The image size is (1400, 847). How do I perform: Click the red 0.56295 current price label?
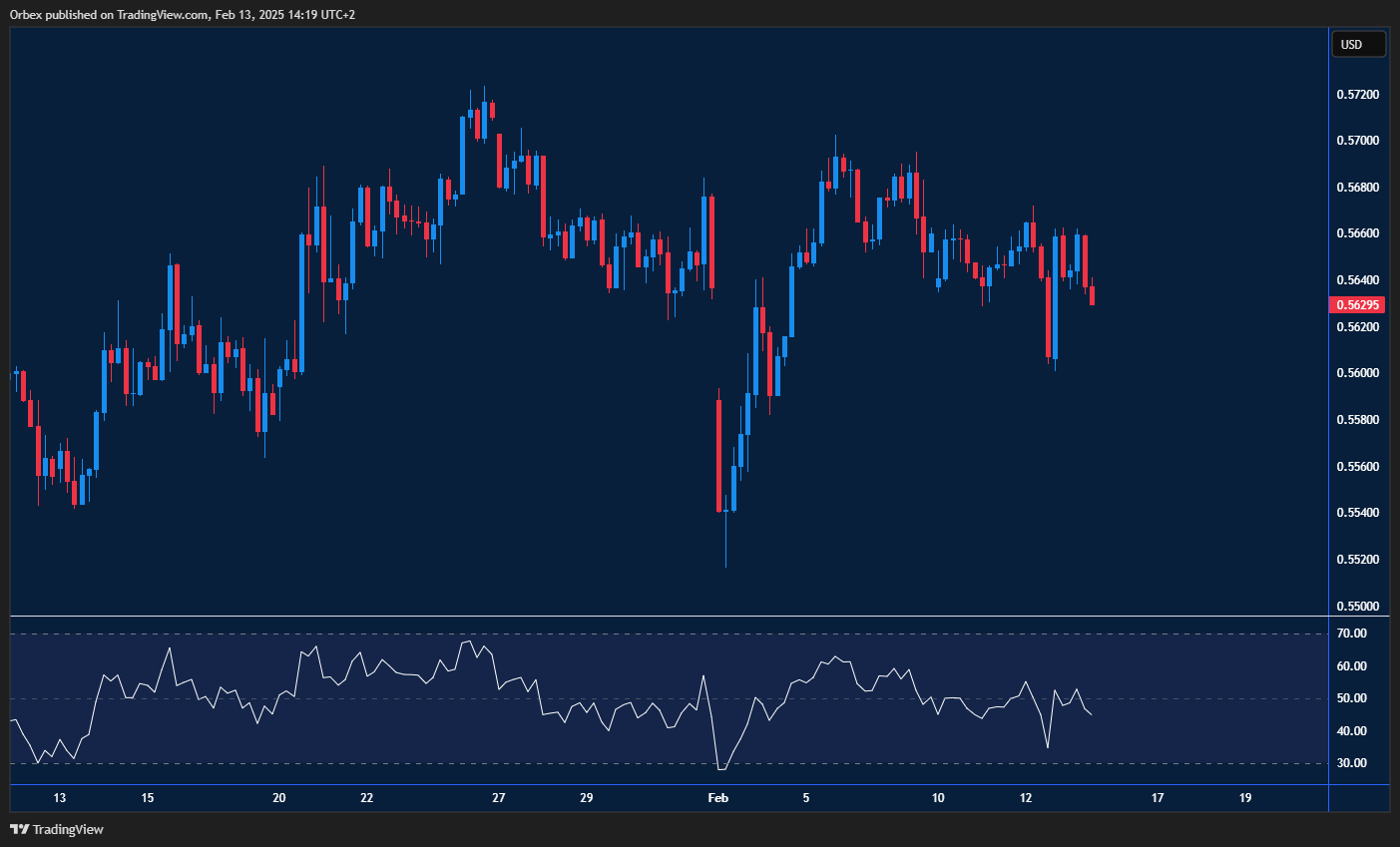[x=1357, y=304]
